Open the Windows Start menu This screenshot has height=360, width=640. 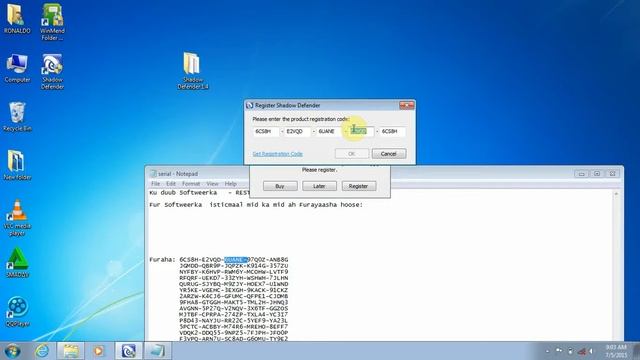point(12,351)
